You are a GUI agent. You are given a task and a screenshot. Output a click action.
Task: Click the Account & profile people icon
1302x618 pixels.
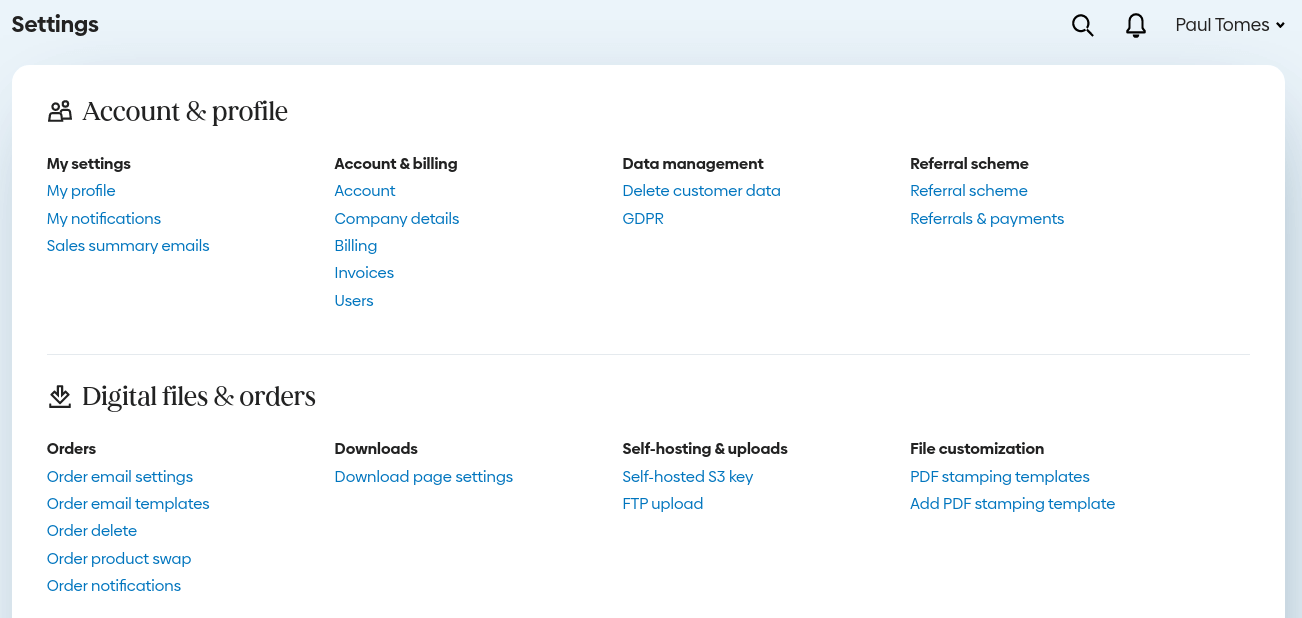tap(60, 111)
